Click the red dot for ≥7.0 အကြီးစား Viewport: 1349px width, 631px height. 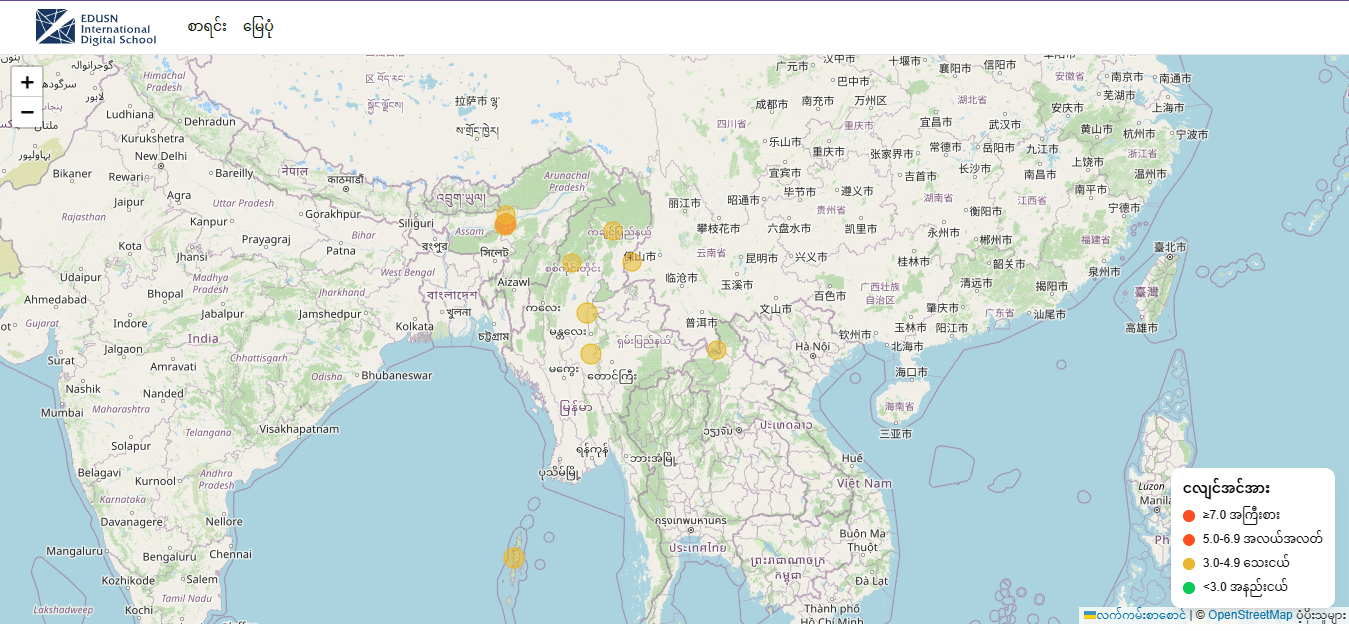[x=1189, y=515]
